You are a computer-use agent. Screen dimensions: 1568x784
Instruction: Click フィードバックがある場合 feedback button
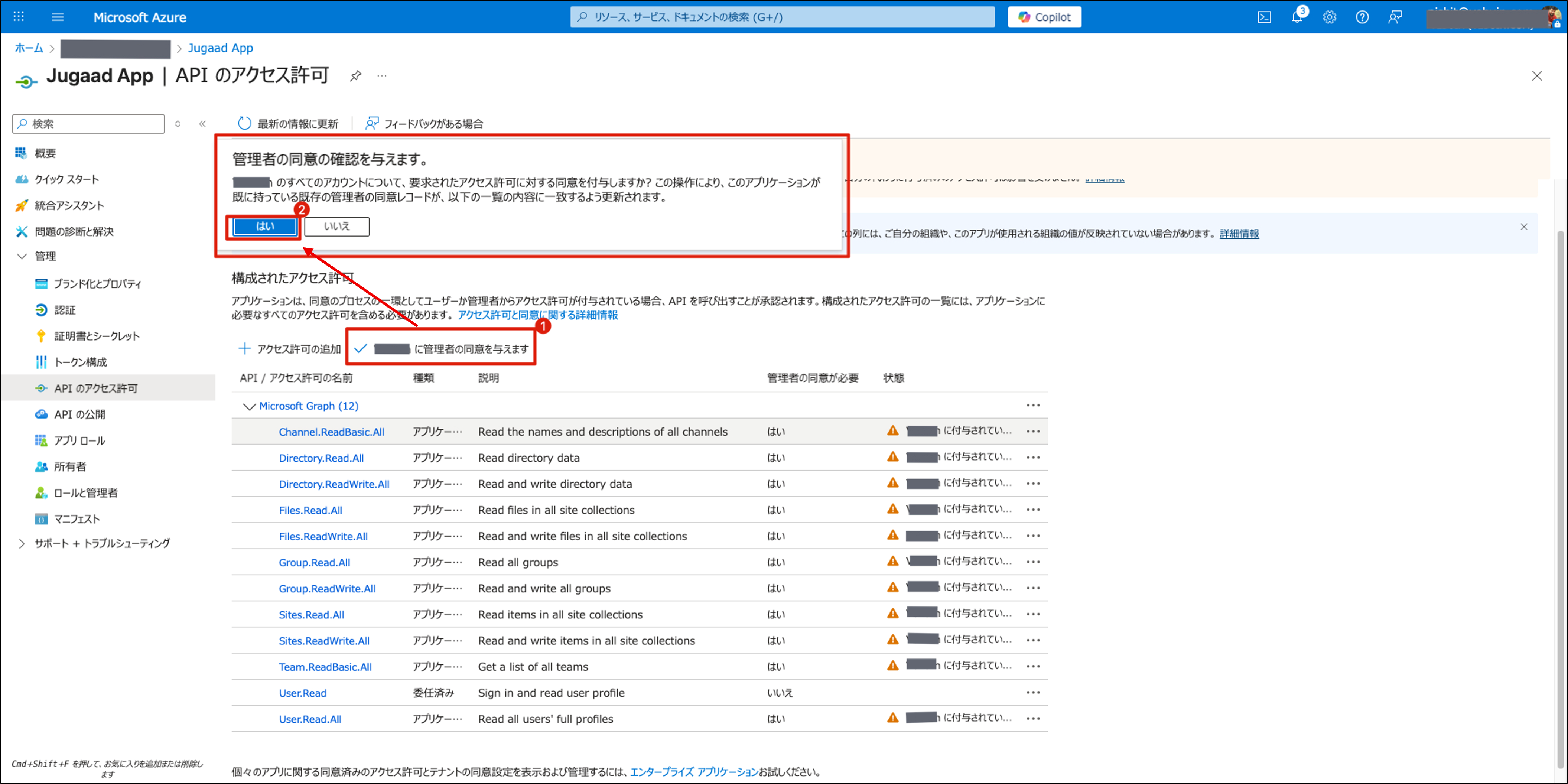424,124
